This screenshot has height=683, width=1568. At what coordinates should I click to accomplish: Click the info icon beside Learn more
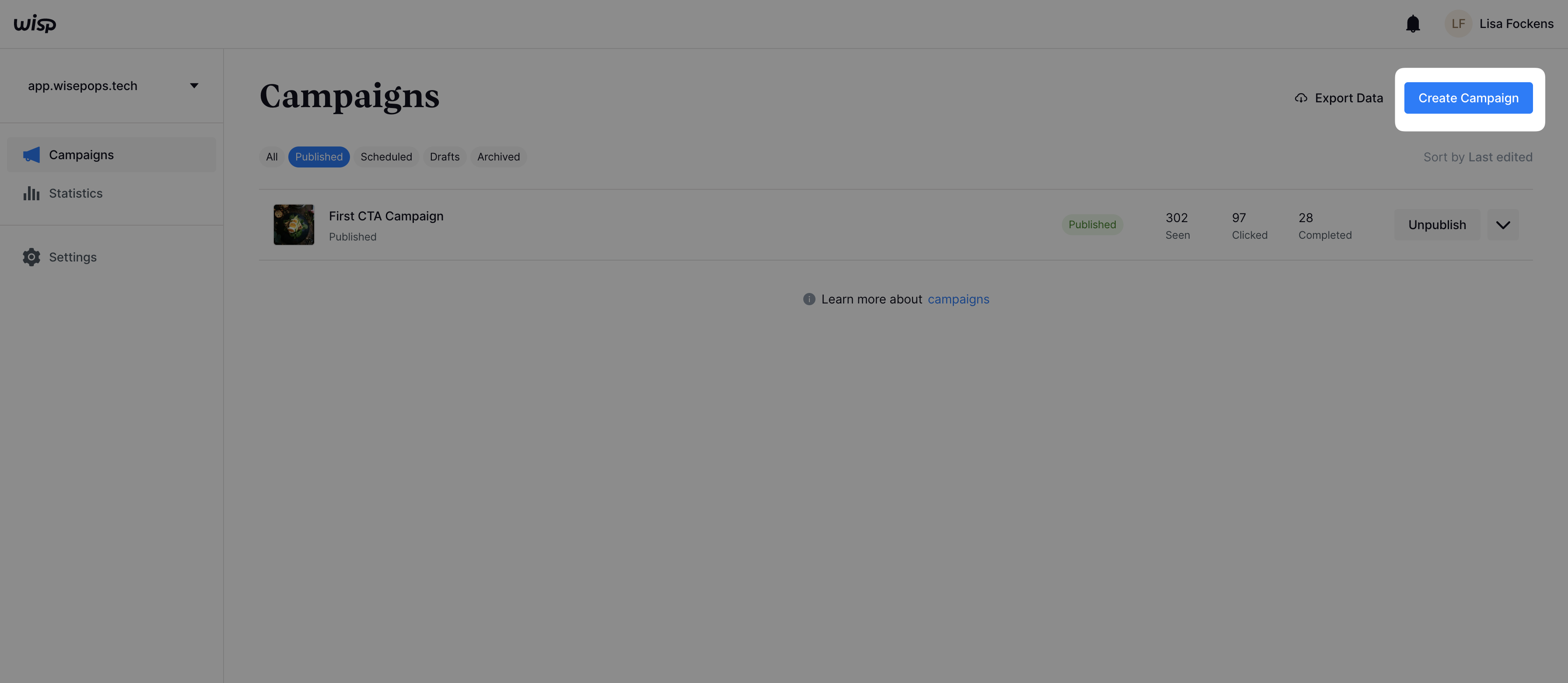point(809,299)
